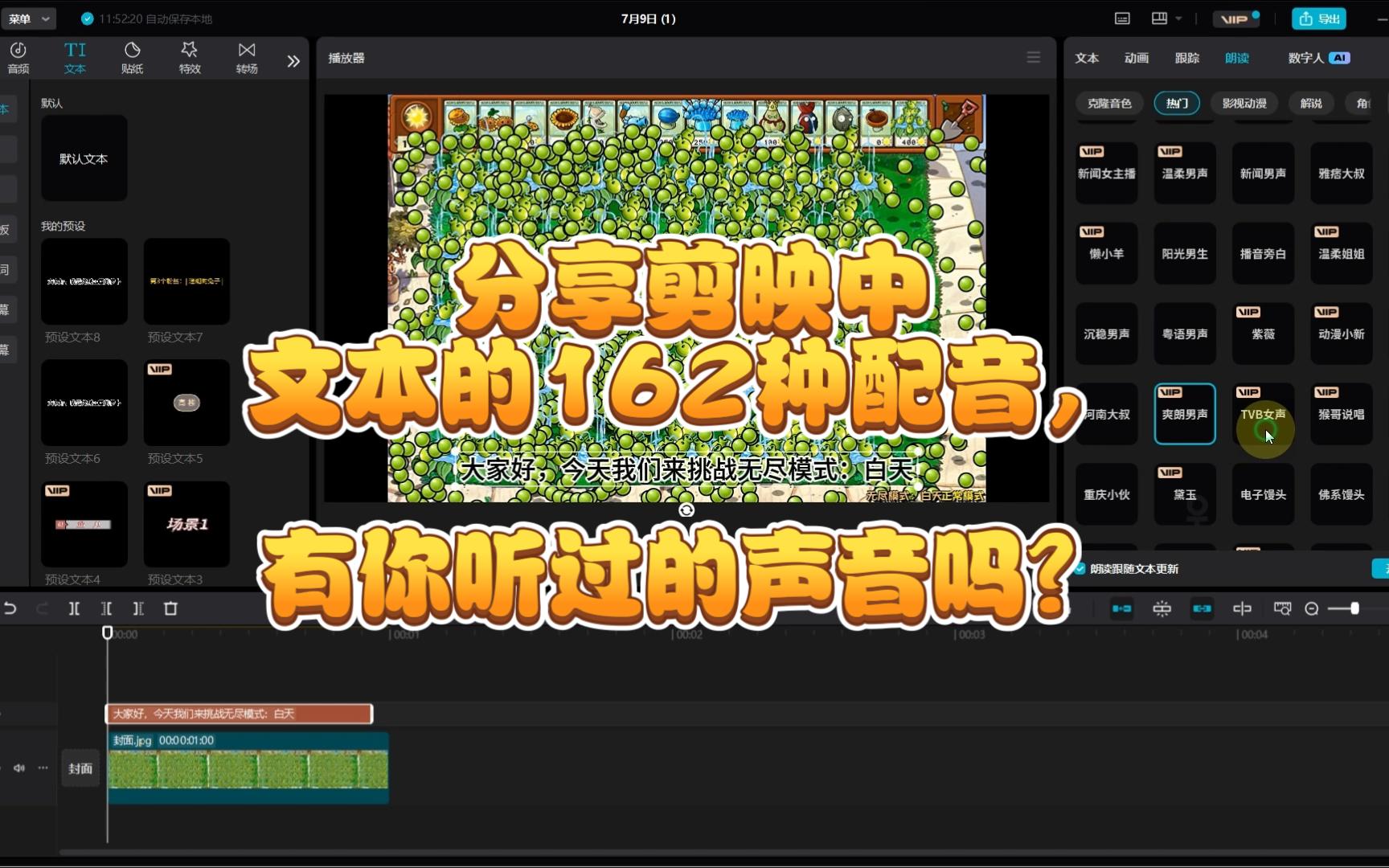Choose the 黛玉 voice

1185,494
